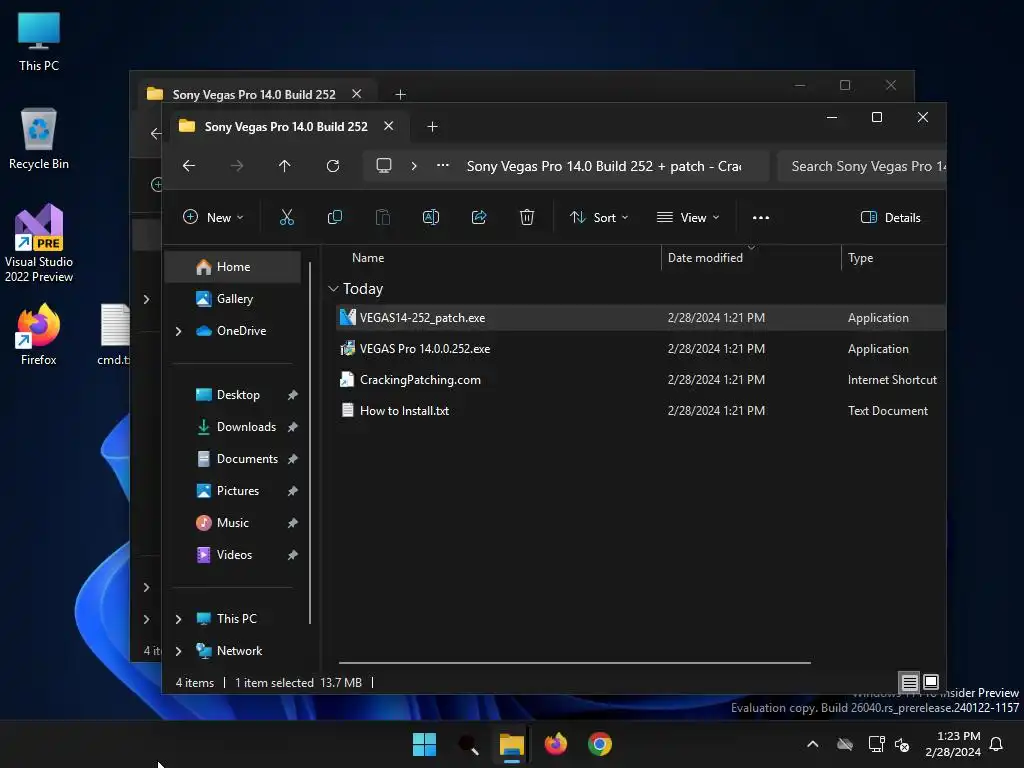
Task: Add a new tab in the background window
Action: point(400,95)
